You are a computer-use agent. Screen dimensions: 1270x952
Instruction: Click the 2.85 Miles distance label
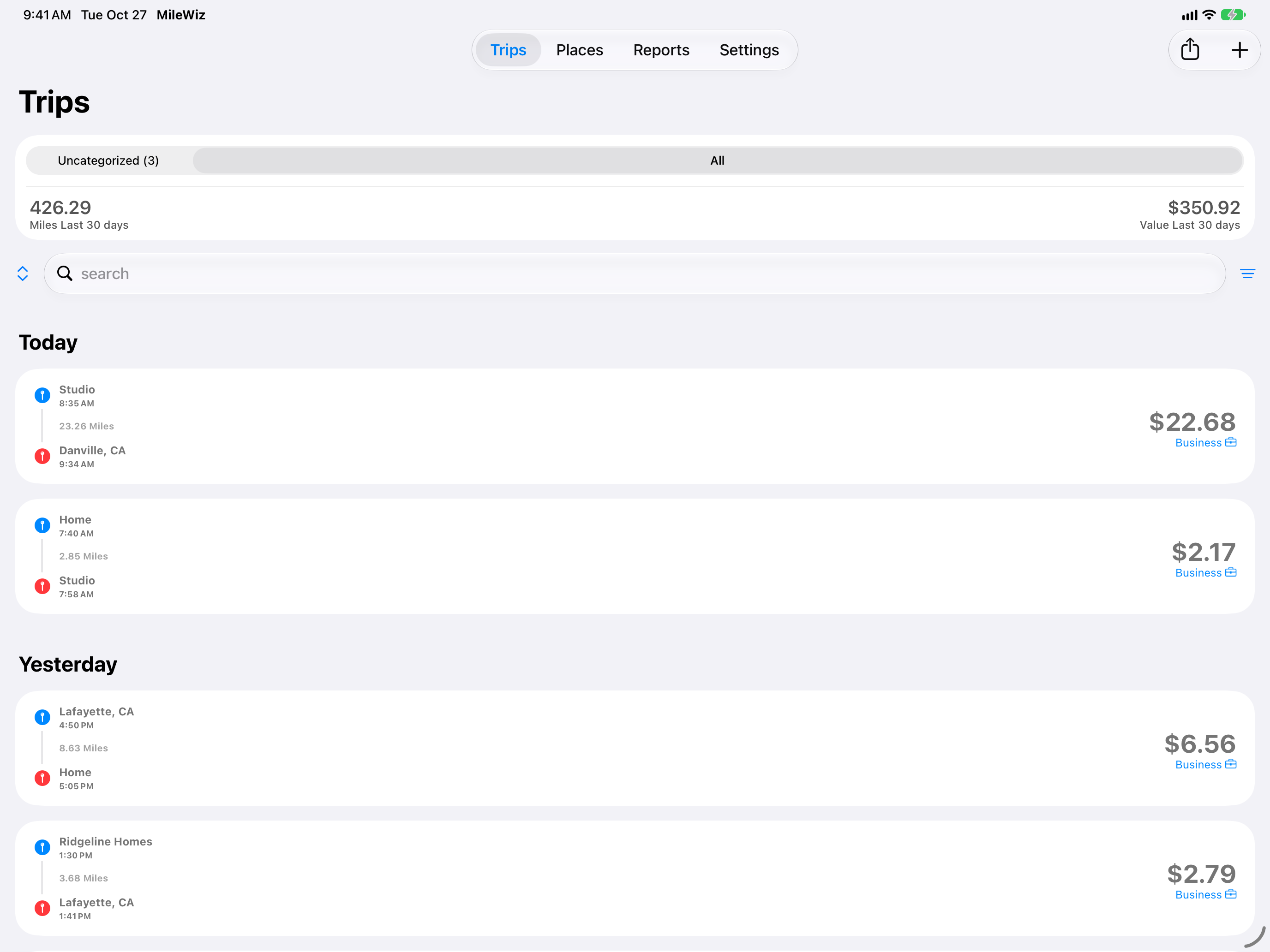point(84,556)
